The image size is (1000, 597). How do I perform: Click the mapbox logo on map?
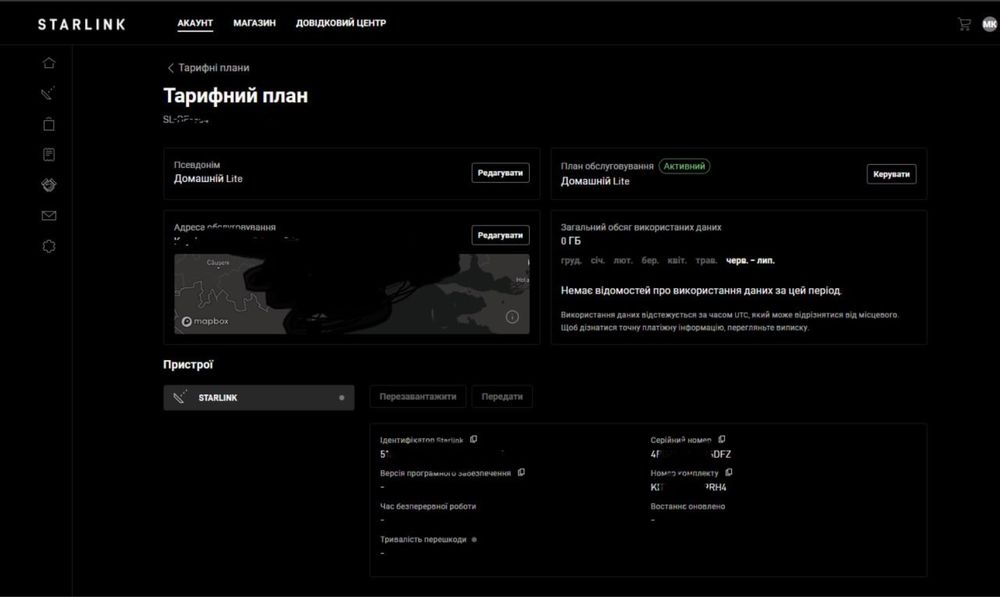coord(205,321)
